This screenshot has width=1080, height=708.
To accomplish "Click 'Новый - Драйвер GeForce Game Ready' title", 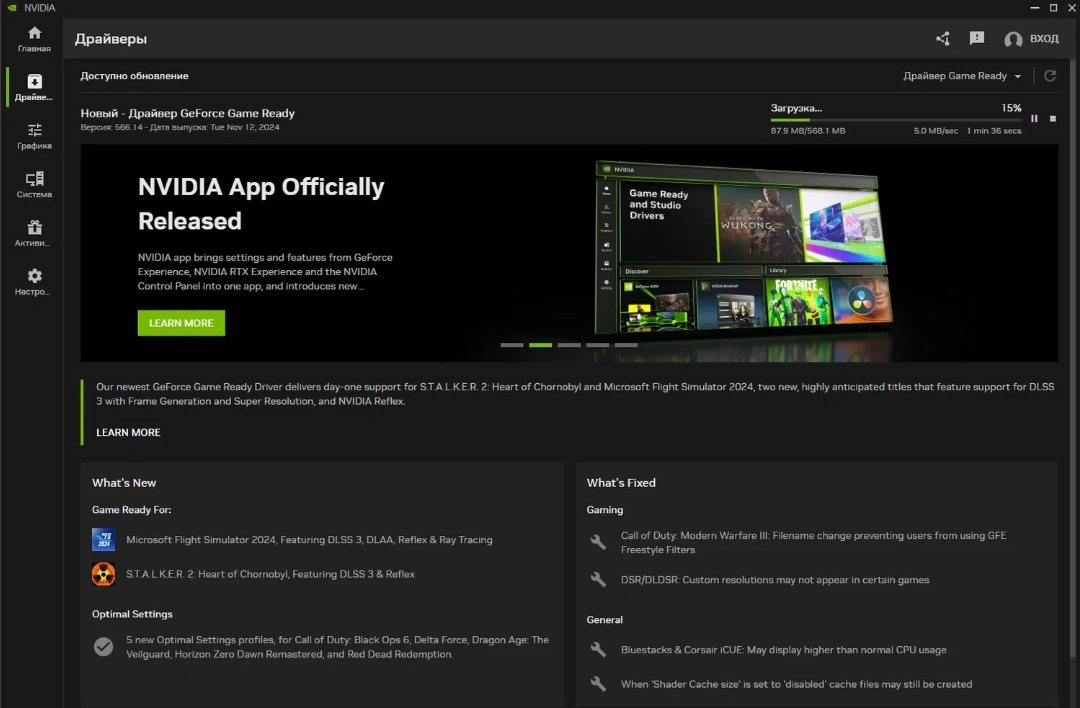I will 187,113.
